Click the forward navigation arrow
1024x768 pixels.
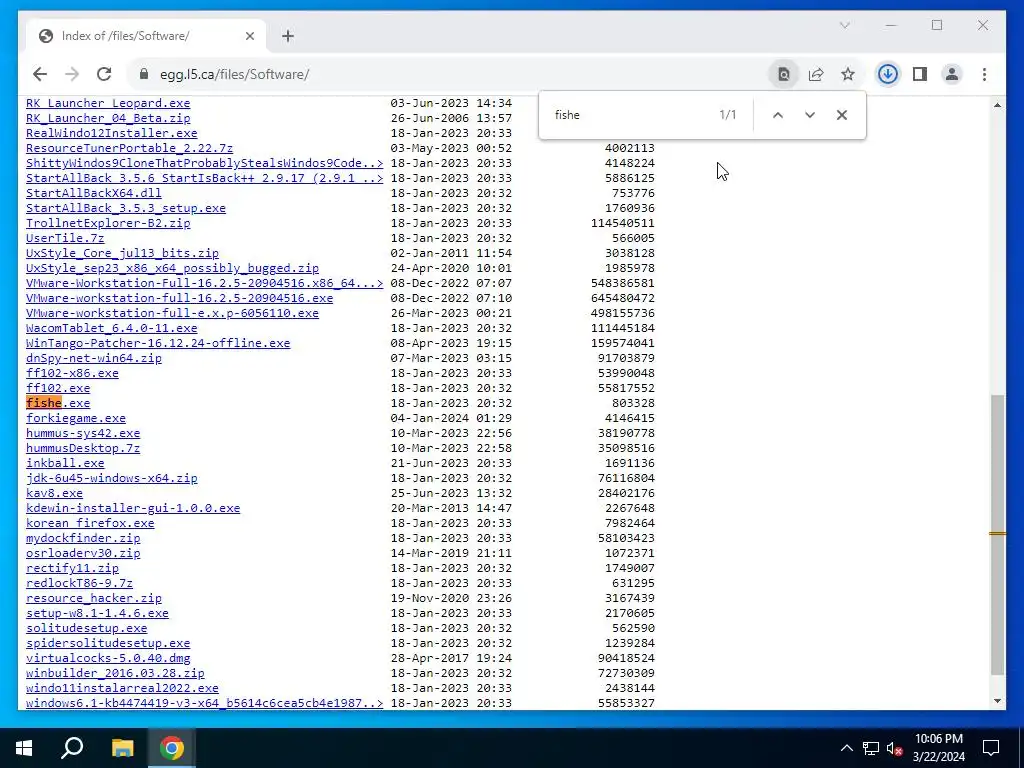pyautogui.click(x=72, y=74)
